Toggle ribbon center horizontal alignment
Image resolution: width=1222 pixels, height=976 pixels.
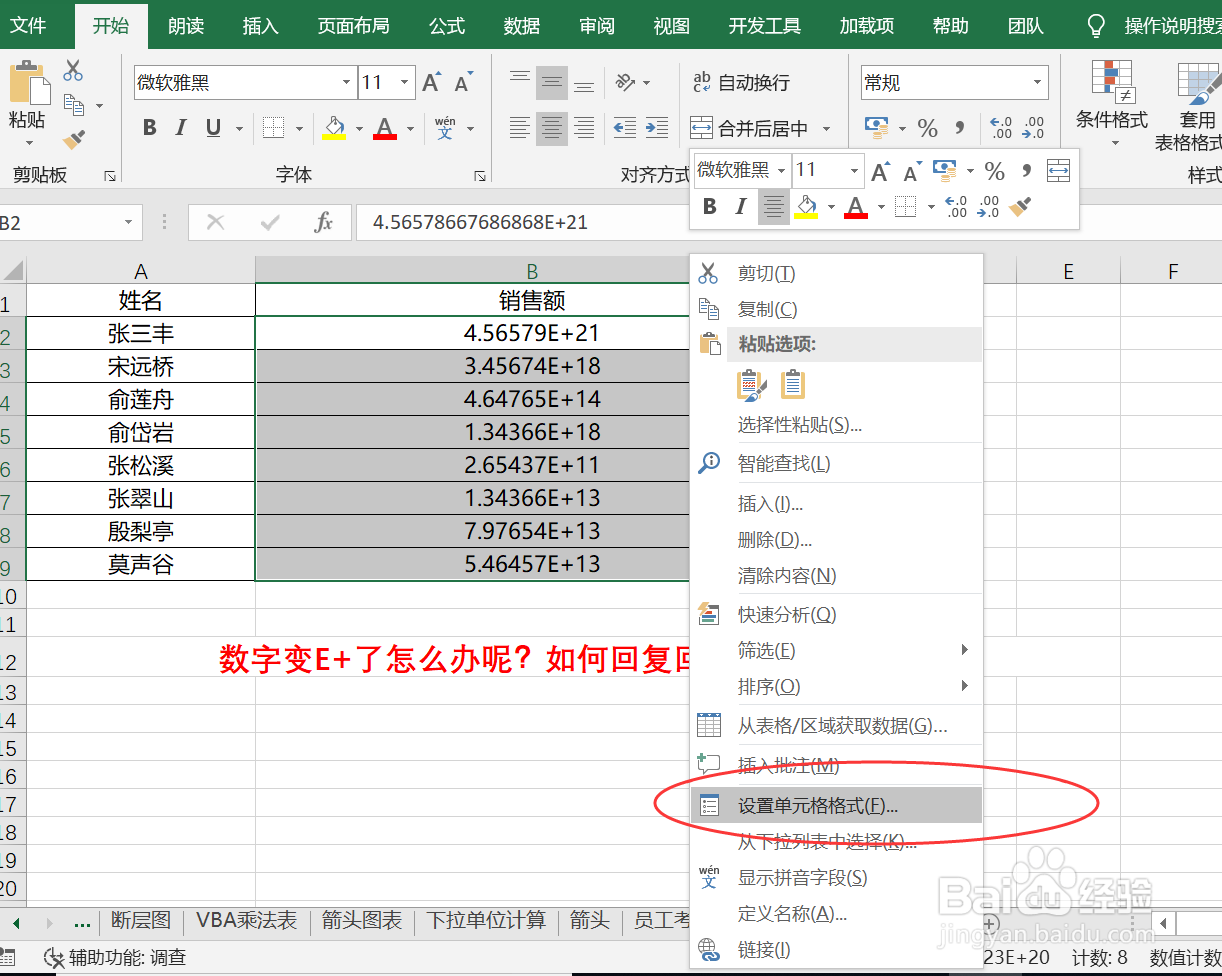[552, 128]
